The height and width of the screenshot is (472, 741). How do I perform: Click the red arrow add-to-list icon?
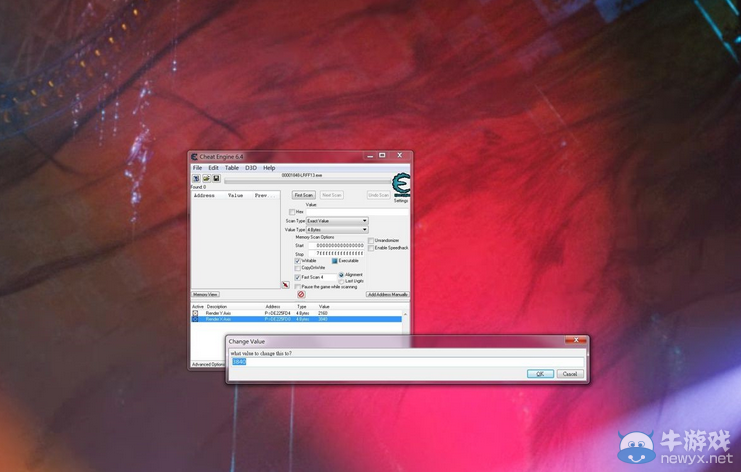pyautogui.click(x=285, y=285)
